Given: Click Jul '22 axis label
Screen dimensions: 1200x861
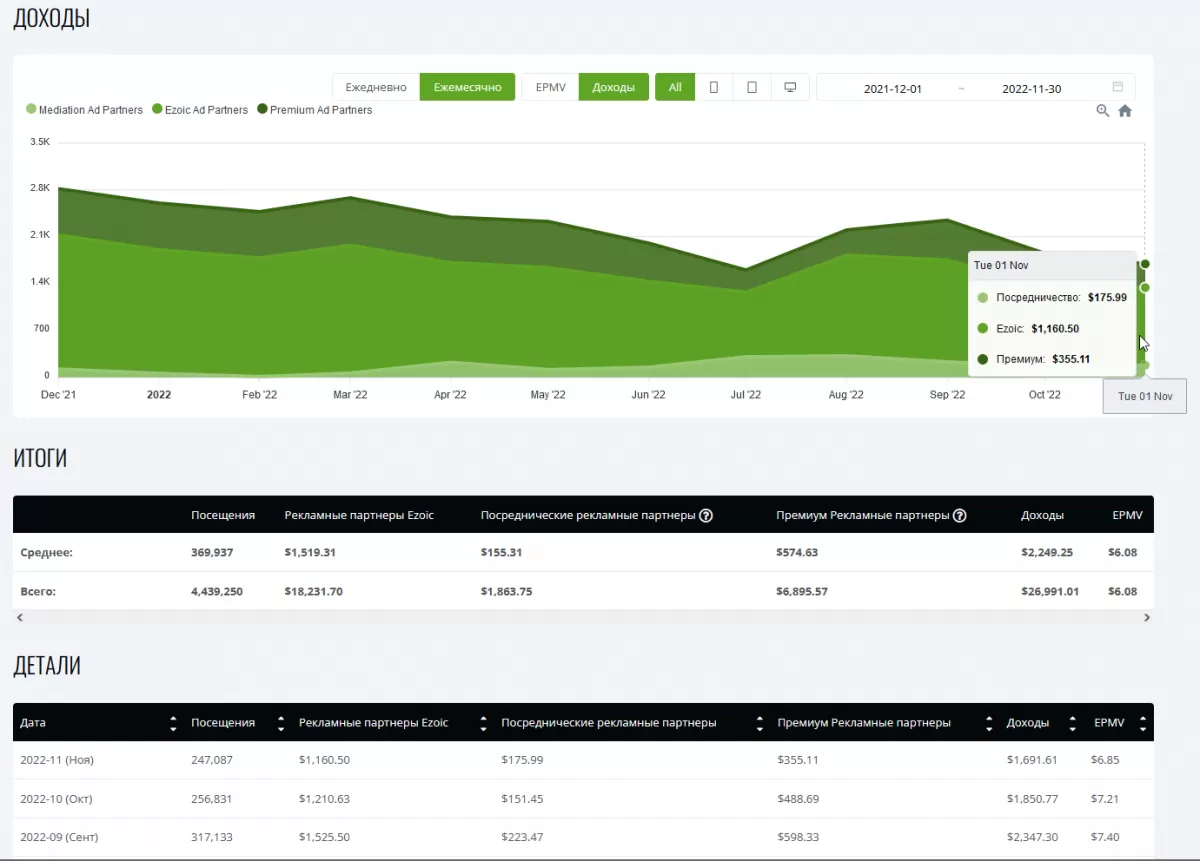Looking at the screenshot, I should pos(746,395).
